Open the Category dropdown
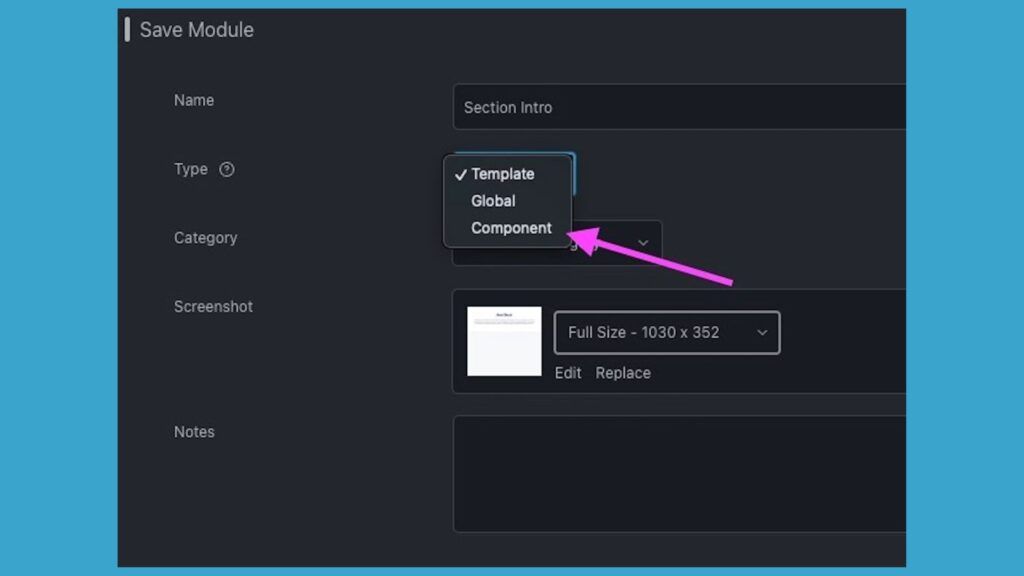Viewport: 1024px width, 576px height. (615, 244)
